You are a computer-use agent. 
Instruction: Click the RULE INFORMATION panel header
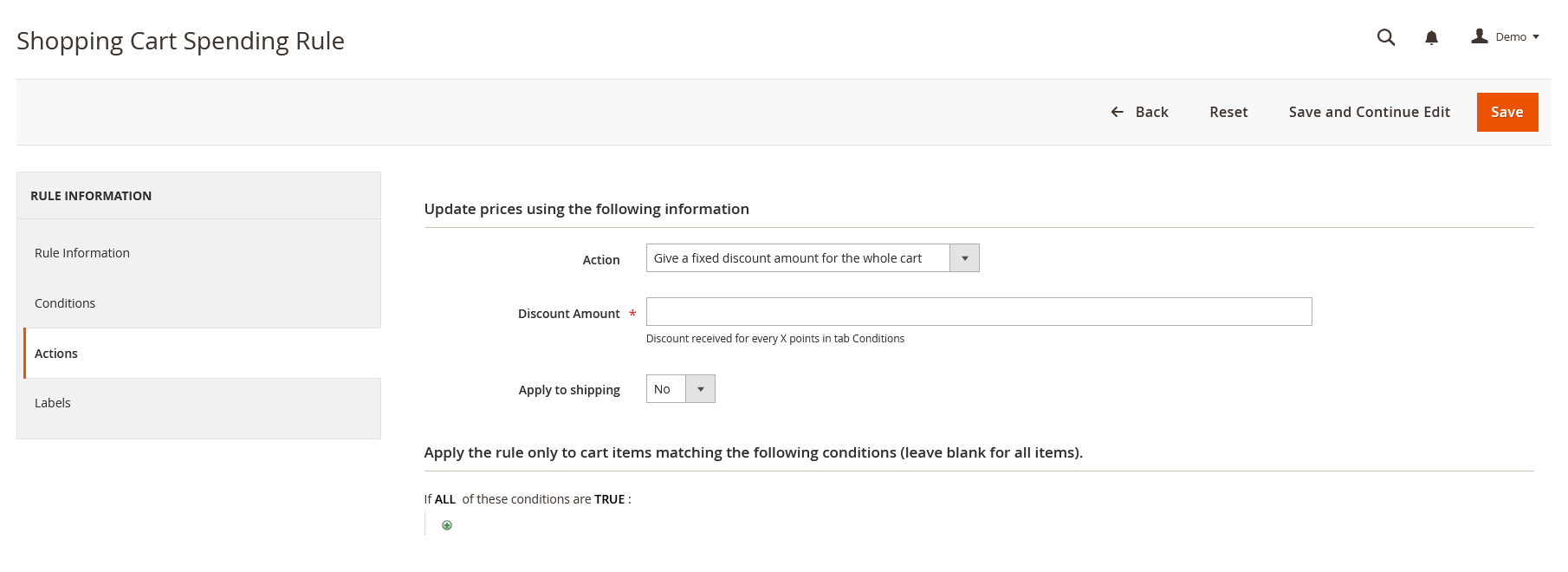click(x=91, y=196)
